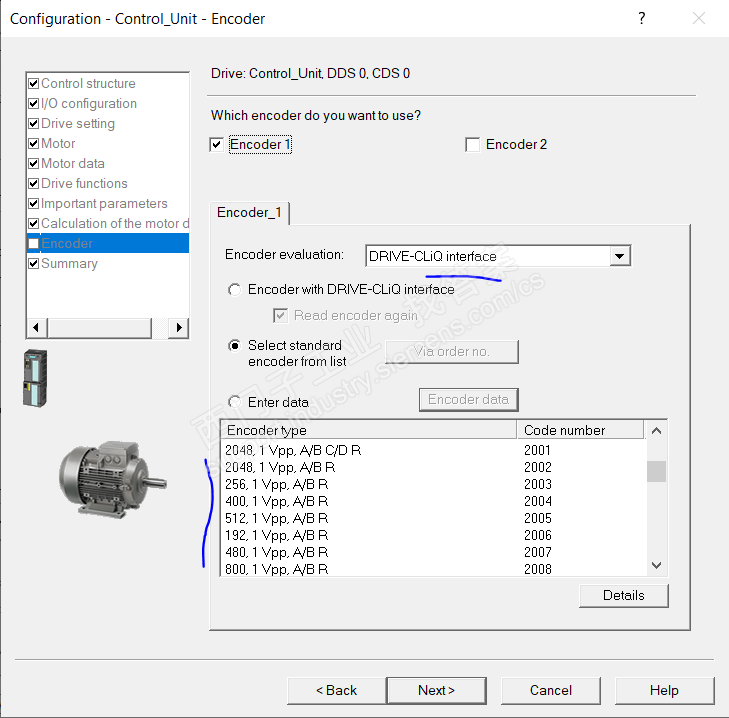
Task: Choose Select standard encoder from list option
Action: tap(235, 346)
